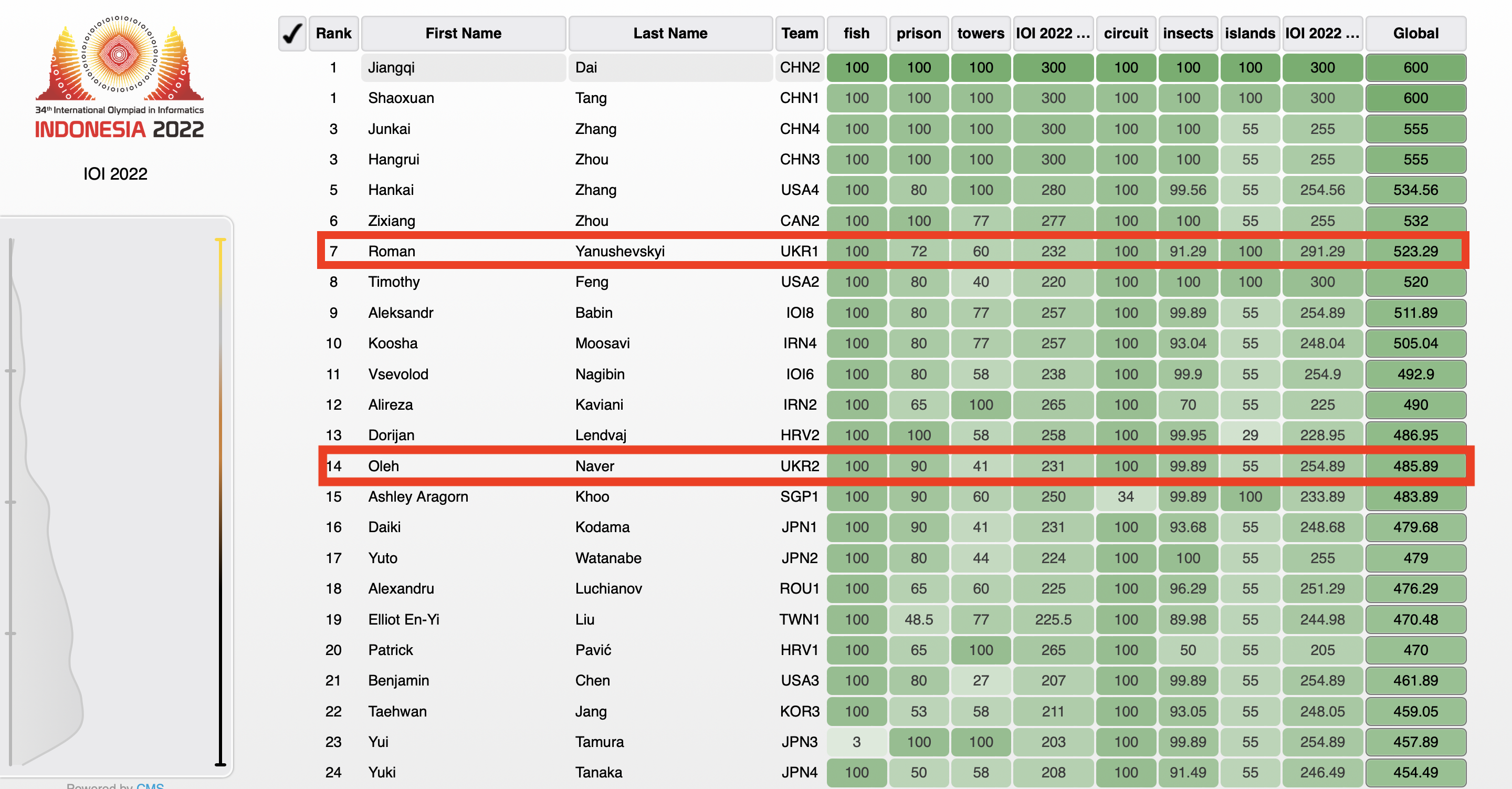Sort by the insects task column

click(x=1188, y=34)
